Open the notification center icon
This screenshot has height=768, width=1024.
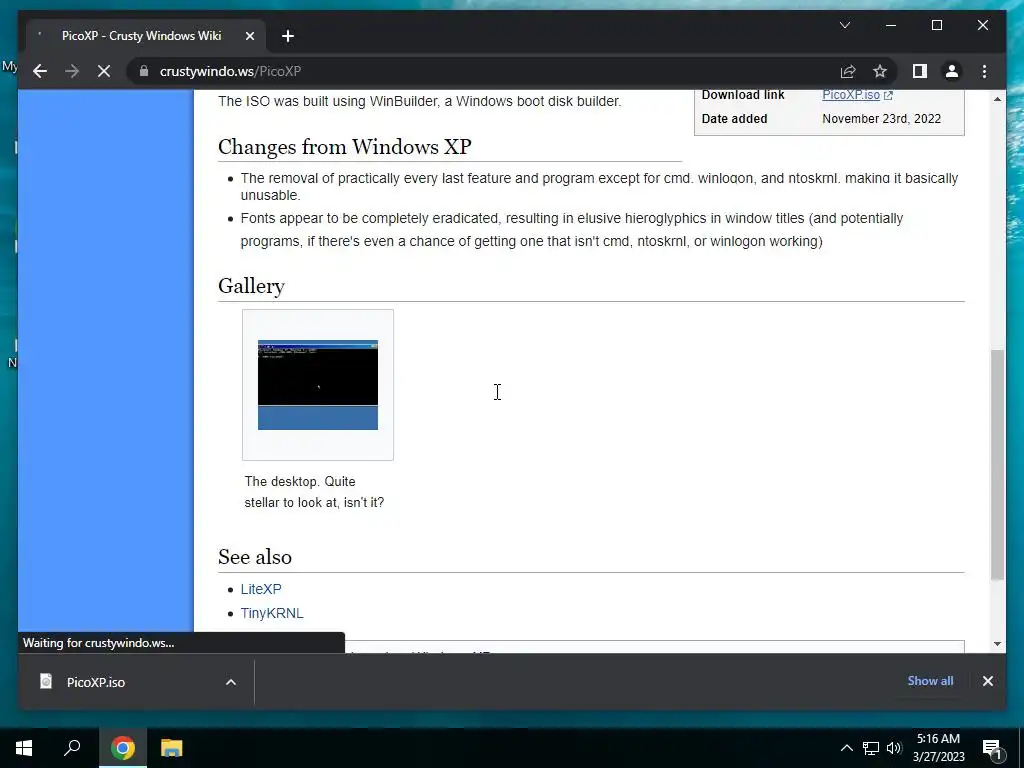(x=992, y=748)
